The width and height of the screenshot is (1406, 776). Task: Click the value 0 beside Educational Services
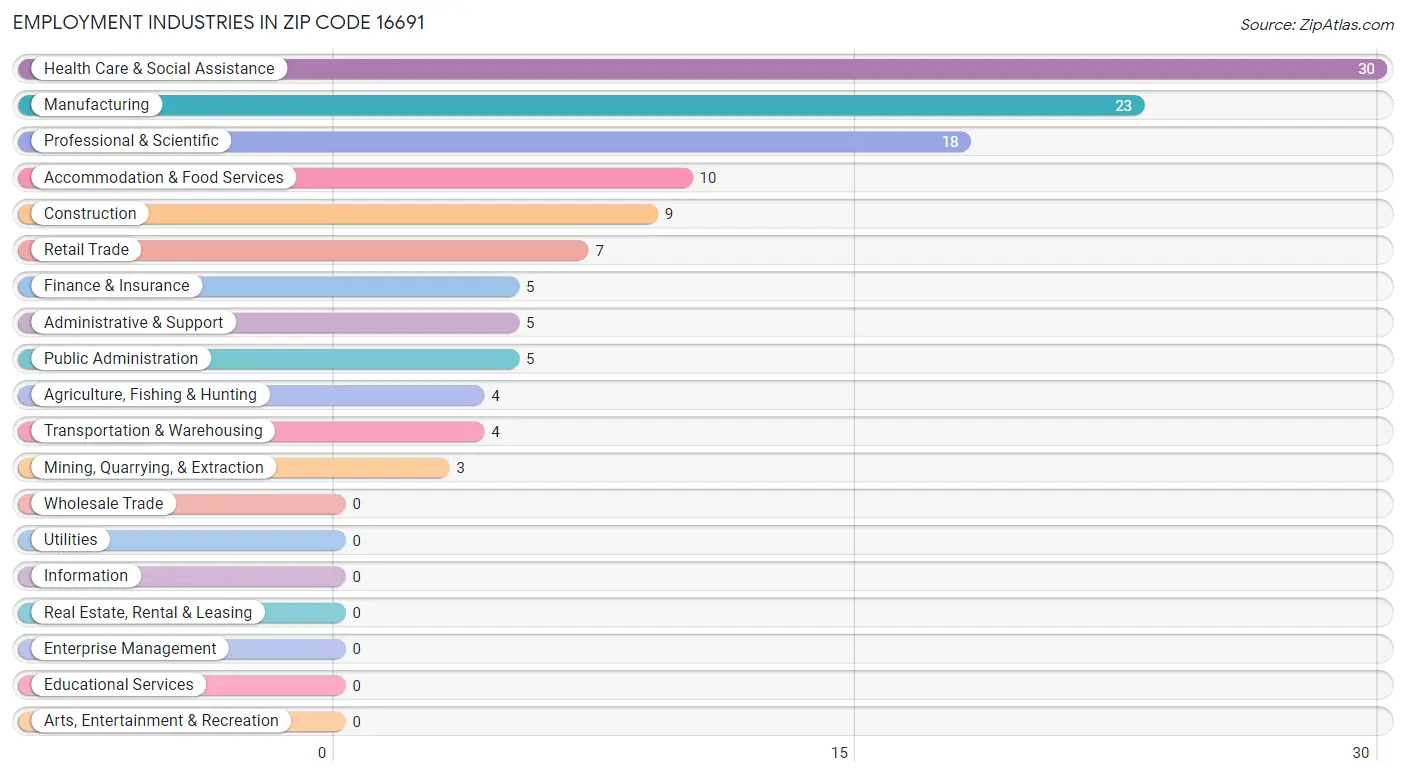pyautogui.click(x=357, y=686)
